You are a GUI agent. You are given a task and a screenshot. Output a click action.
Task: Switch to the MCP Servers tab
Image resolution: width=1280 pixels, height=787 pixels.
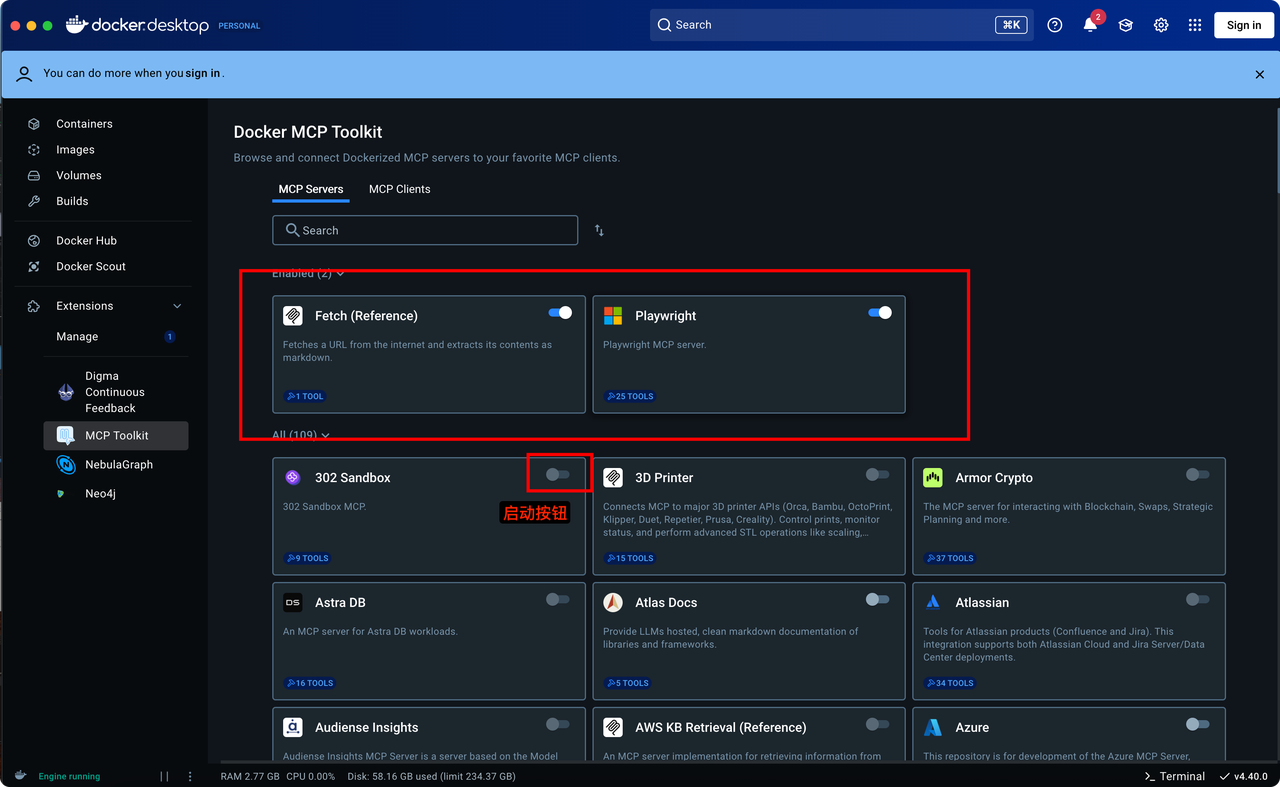pyautogui.click(x=311, y=189)
